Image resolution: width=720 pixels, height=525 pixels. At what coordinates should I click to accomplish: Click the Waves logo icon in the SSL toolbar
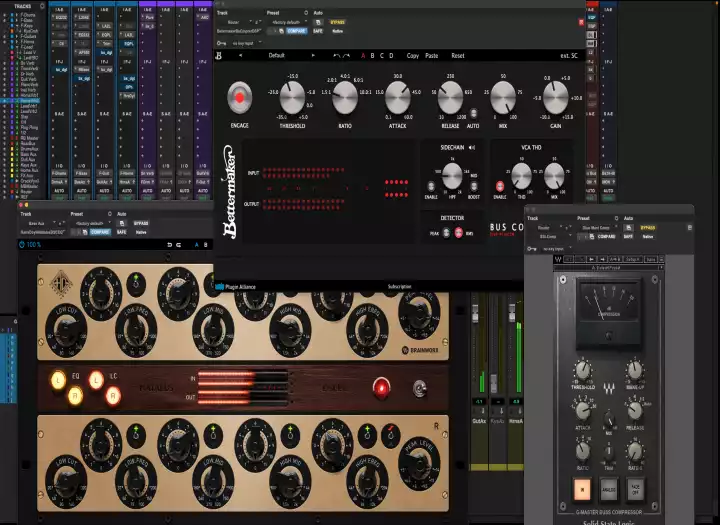(x=558, y=260)
